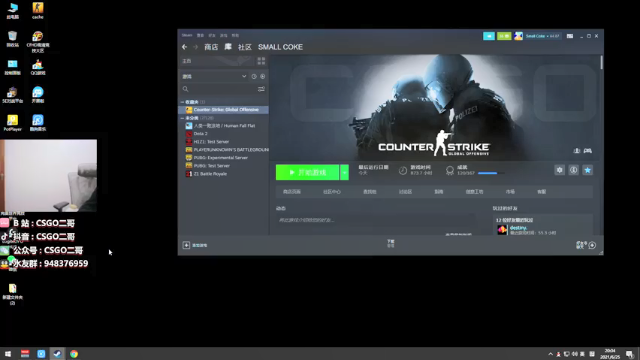Click the CS:GO achievements progress bar
This screenshot has height=360, width=640.
[491, 173]
